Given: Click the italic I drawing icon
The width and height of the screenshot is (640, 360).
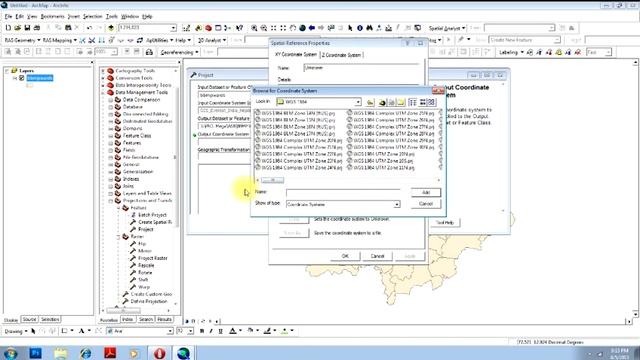Looking at the screenshot, I should coord(211,331).
